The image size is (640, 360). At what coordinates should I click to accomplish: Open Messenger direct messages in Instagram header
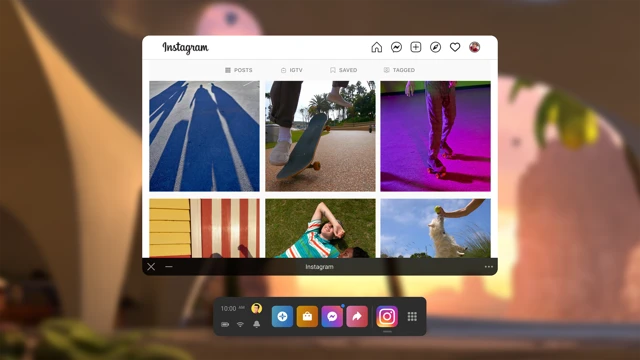(396, 47)
